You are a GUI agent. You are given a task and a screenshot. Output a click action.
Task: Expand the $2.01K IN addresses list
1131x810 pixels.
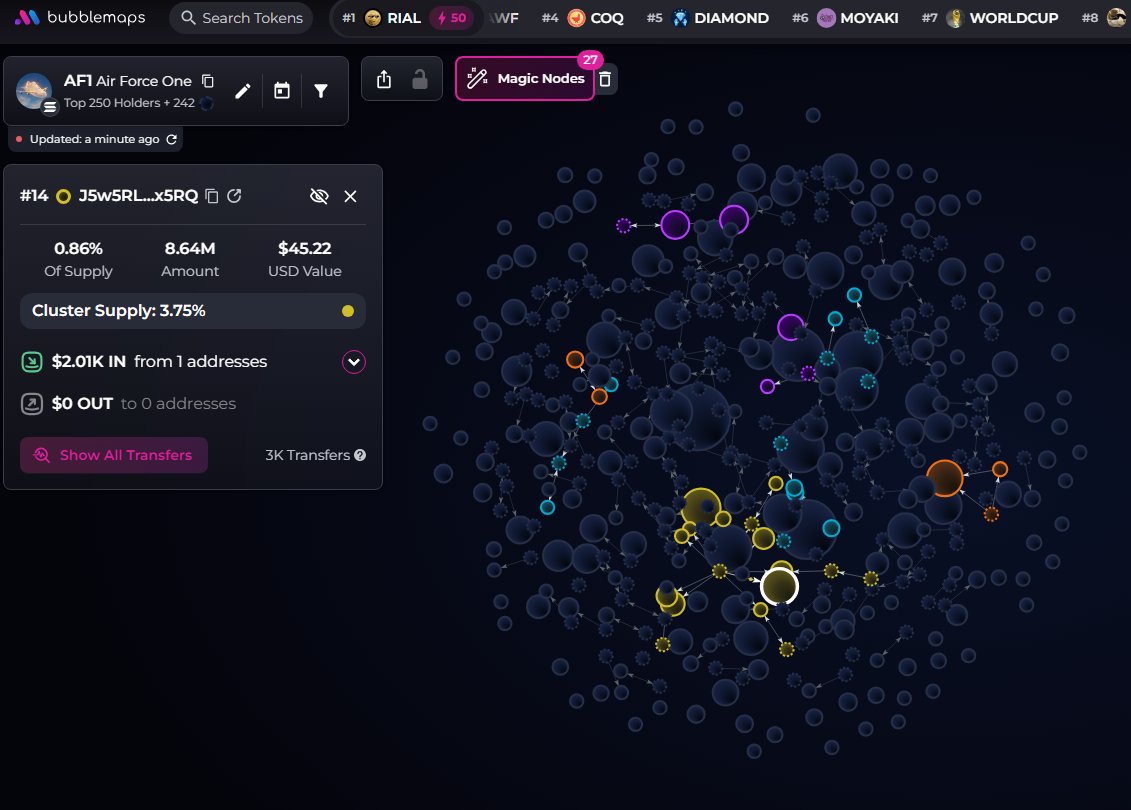click(x=353, y=361)
